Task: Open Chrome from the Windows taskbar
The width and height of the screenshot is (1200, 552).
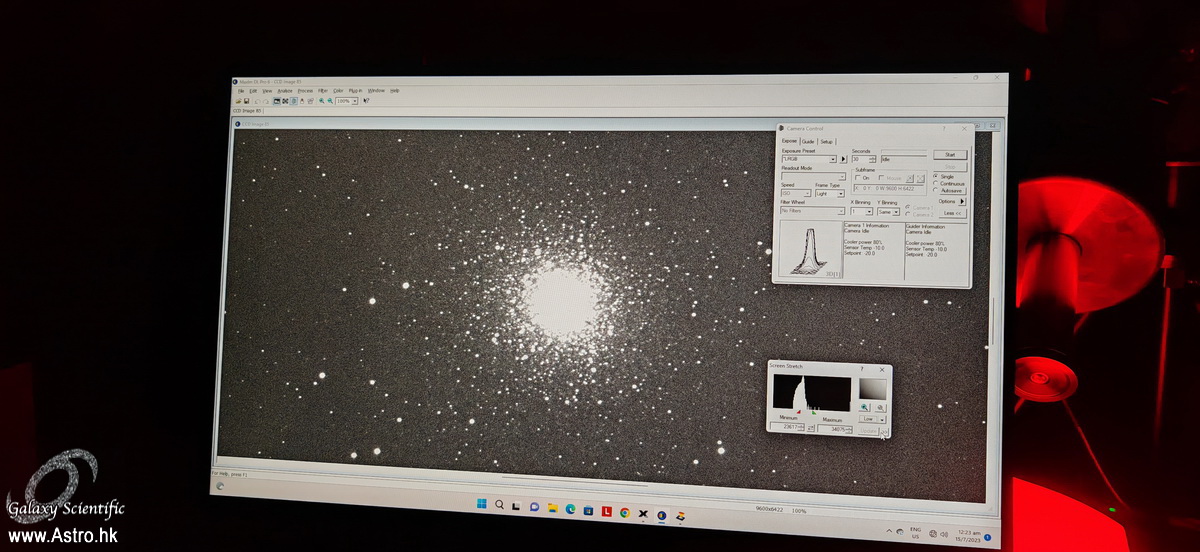Action: tap(624, 512)
